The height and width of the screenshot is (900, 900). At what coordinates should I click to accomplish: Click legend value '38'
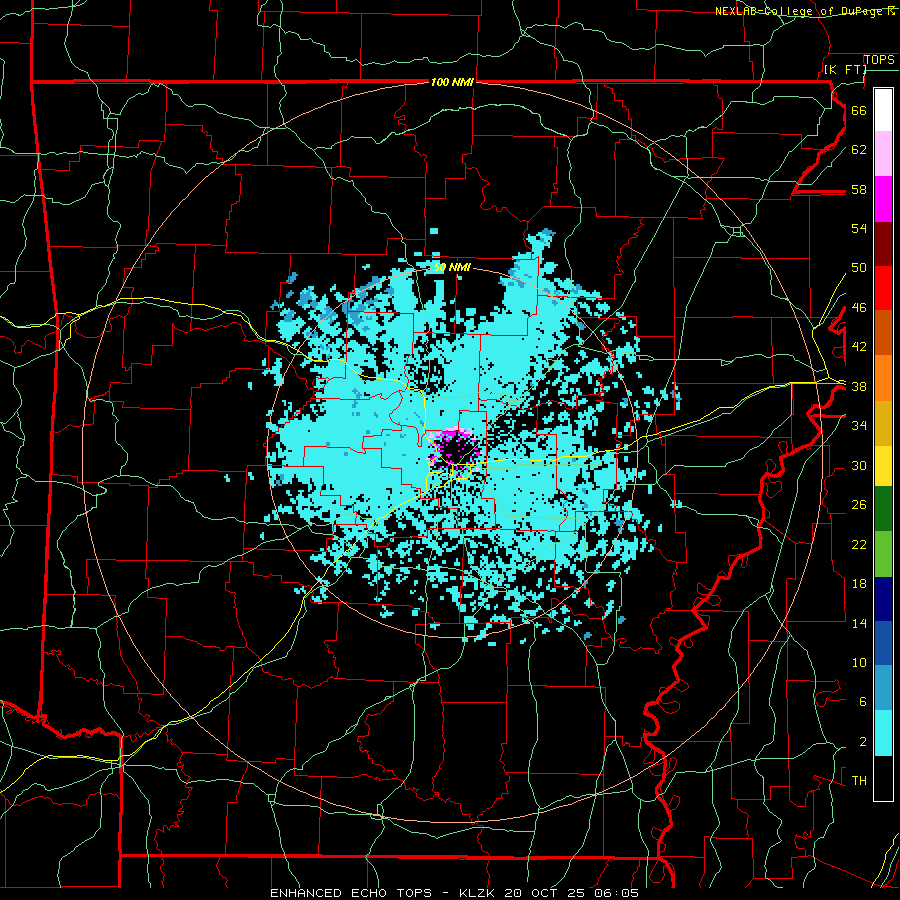859,386
